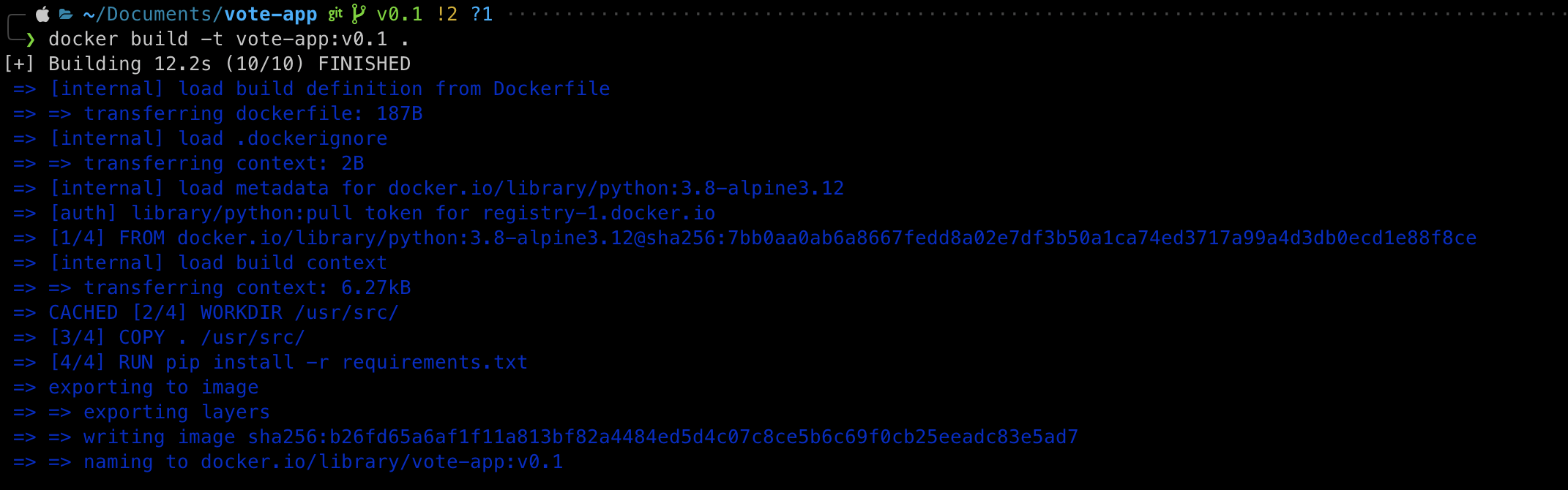Click the v0.1 branch name in the prompt
Screen dimensions: 1568x490
point(400,15)
